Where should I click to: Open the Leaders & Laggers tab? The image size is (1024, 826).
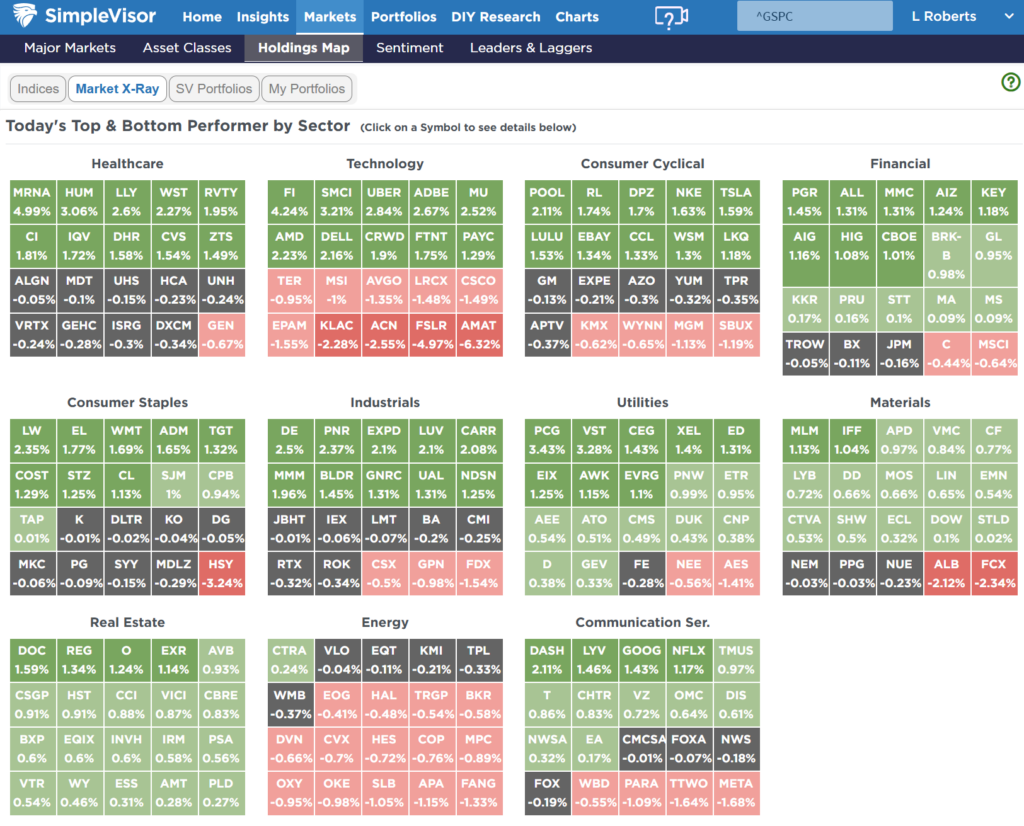[530, 48]
